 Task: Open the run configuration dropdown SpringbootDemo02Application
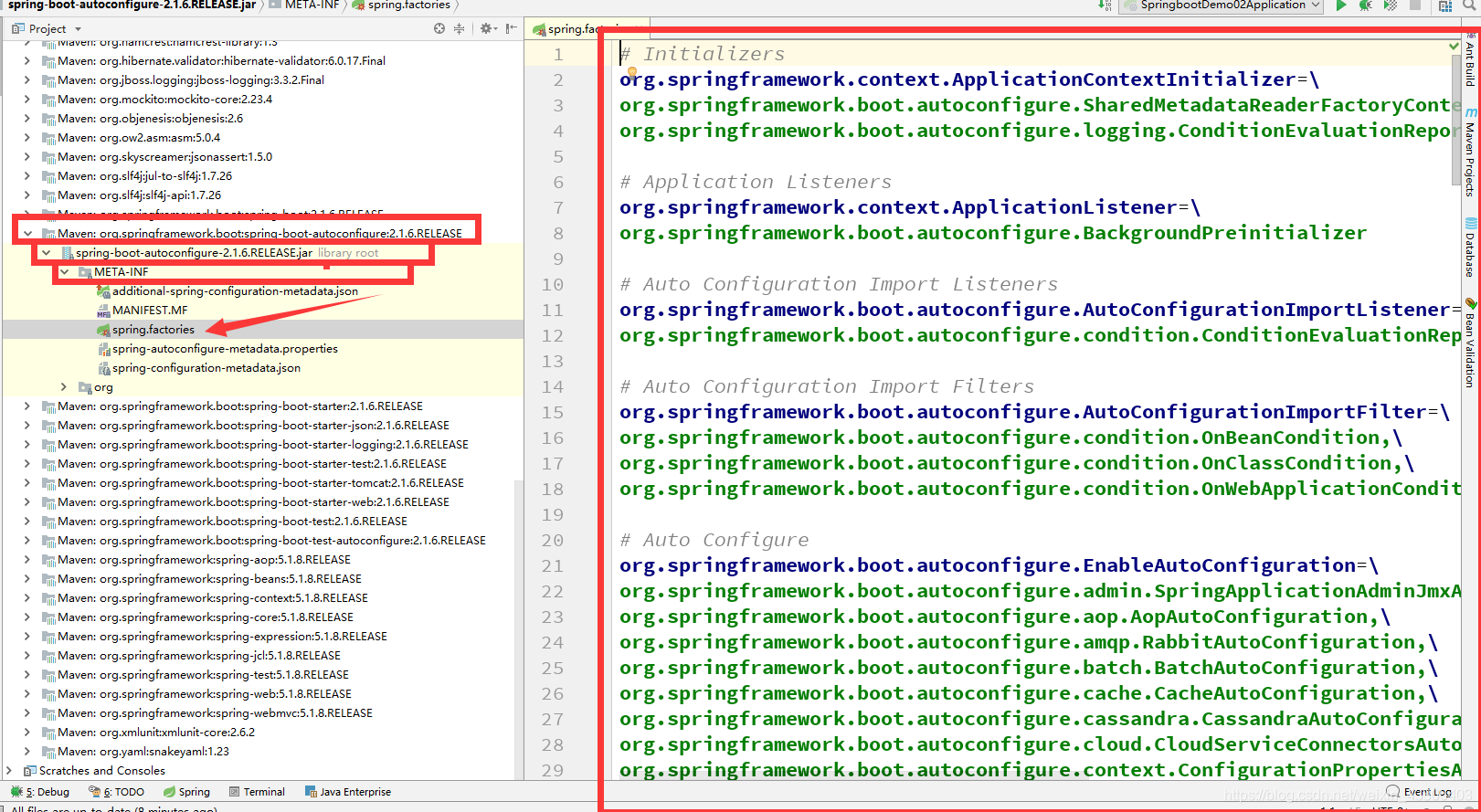click(x=1222, y=5)
